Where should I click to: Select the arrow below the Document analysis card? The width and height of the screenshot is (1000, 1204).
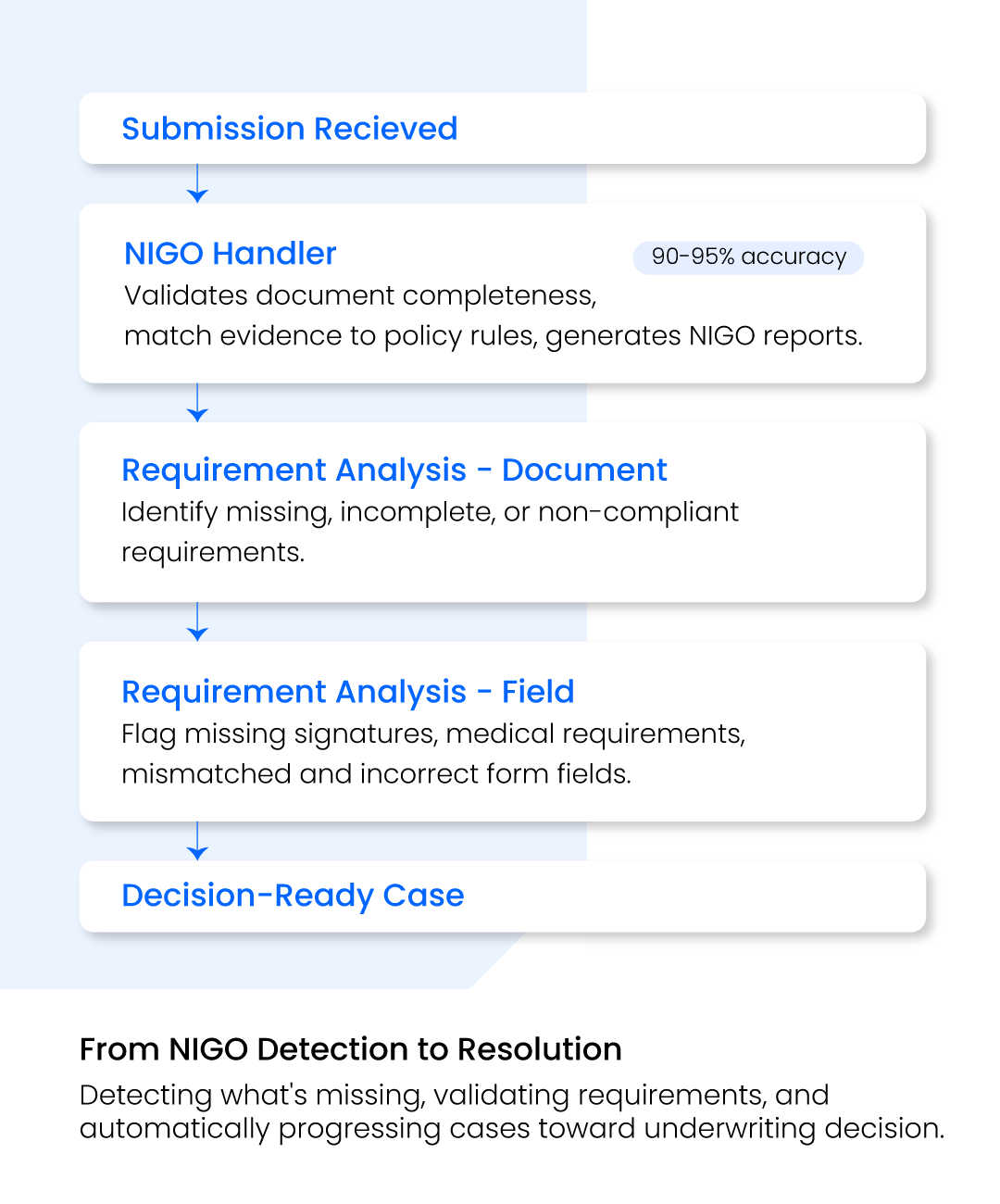pyautogui.click(x=197, y=621)
